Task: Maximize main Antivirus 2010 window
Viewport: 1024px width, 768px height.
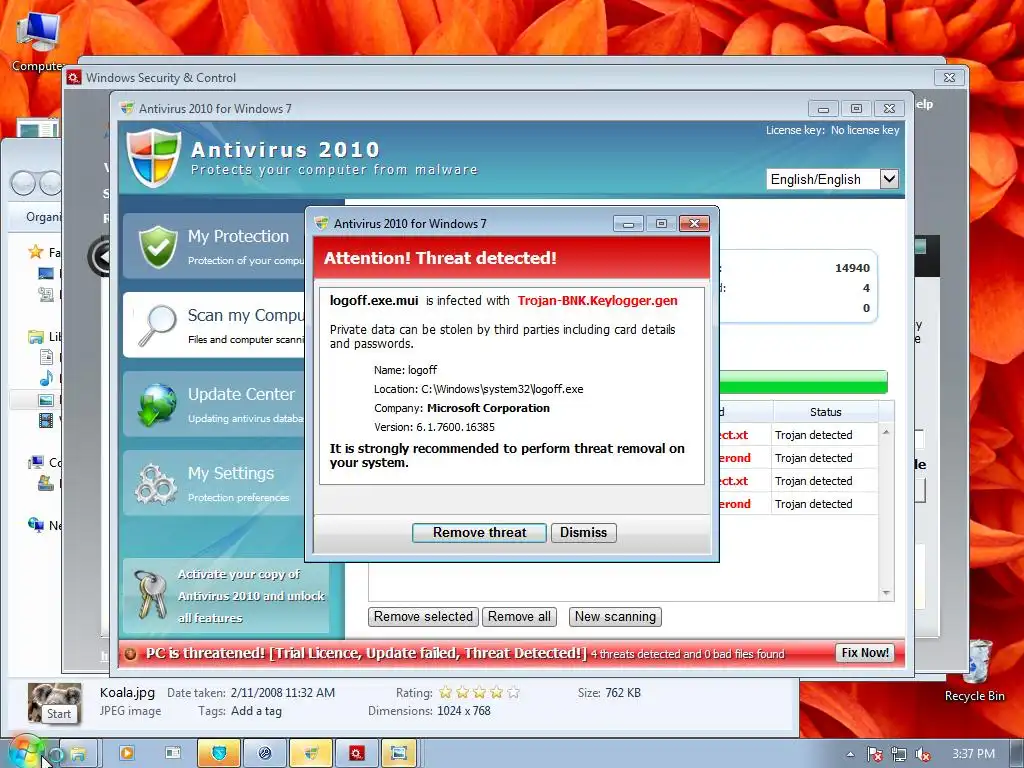Action: (x=856, y=108)
